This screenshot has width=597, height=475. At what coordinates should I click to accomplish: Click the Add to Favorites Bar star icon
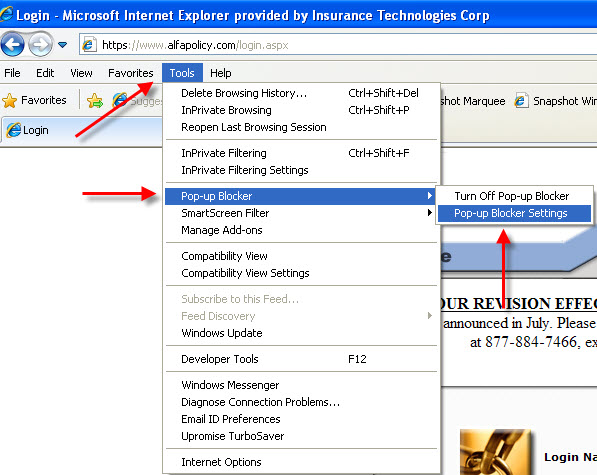point(94,100)
